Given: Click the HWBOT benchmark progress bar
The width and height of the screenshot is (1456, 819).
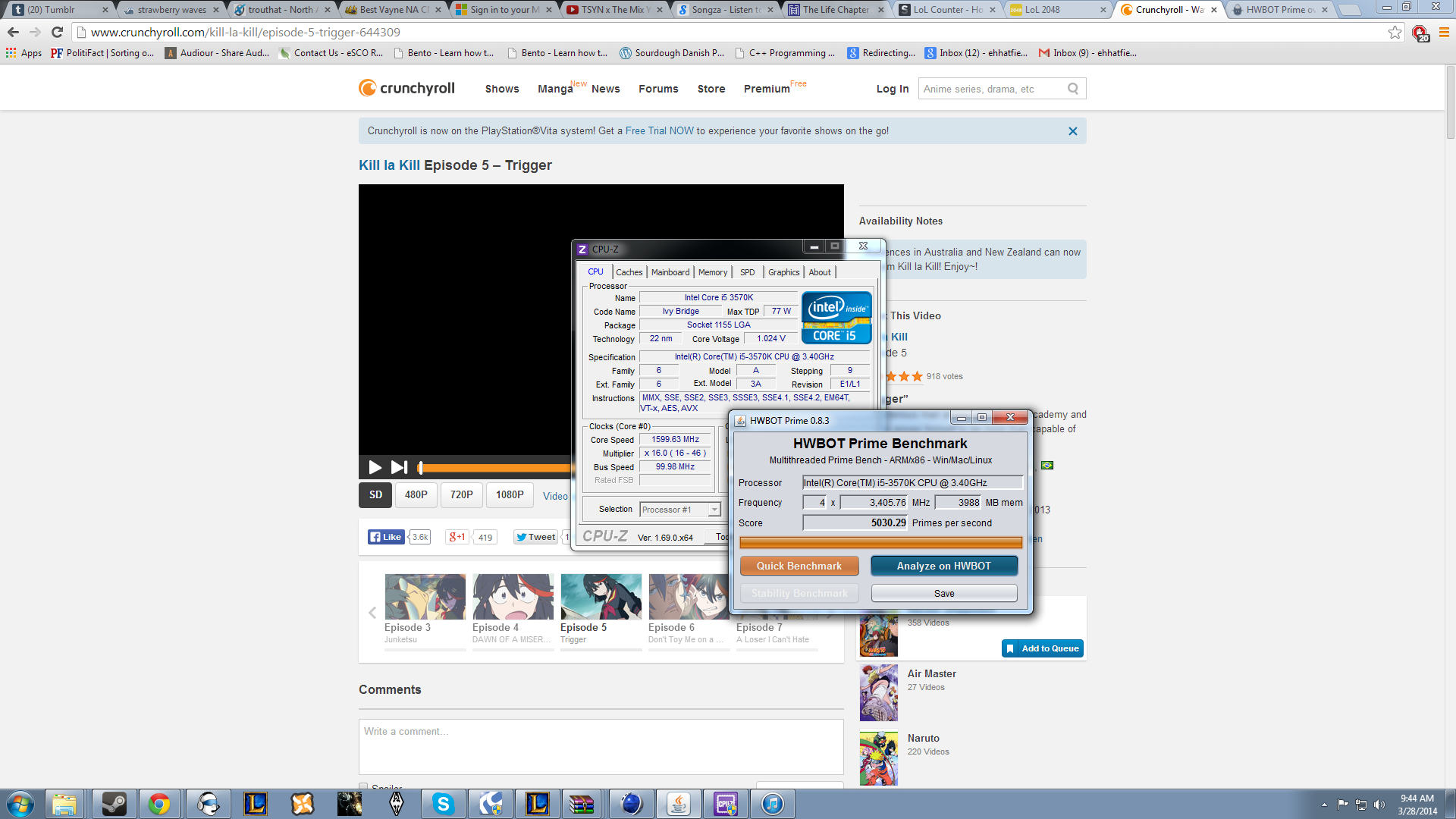Looking at the screenshot, I should tap(881, 542).
